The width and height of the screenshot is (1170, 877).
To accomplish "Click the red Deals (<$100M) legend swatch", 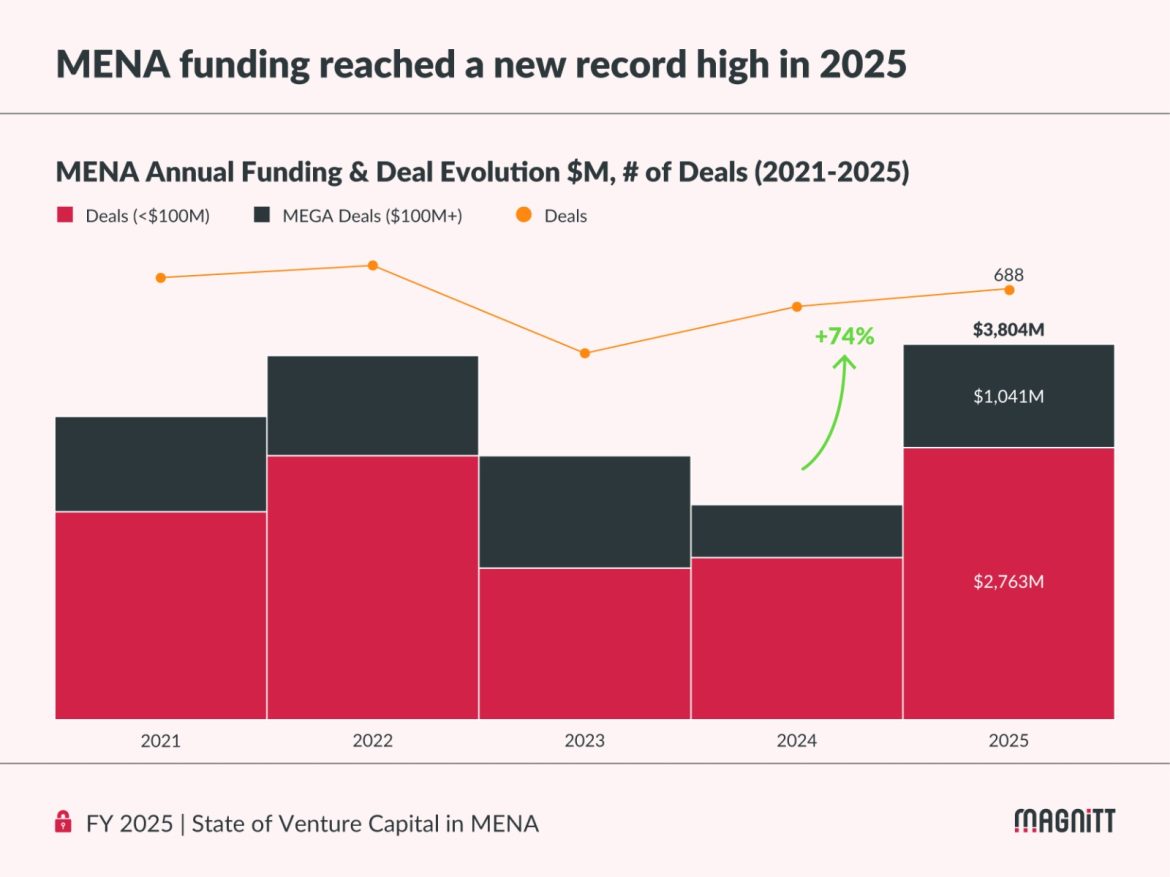I will pos(65,215).
